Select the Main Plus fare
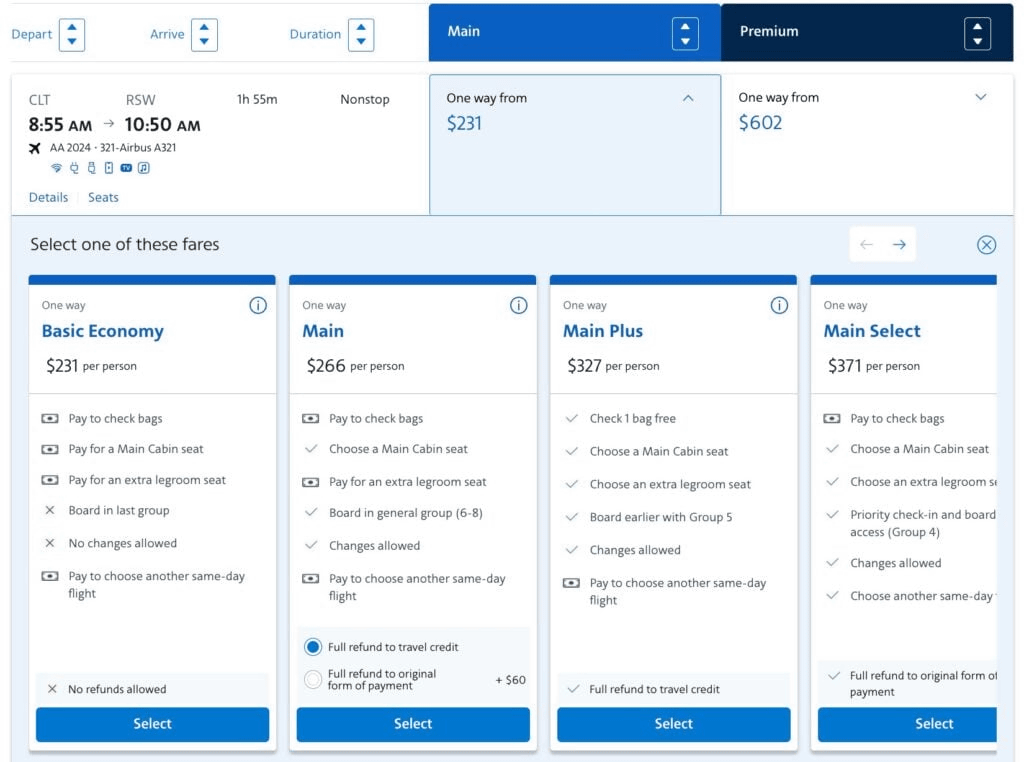The height and width of the screenshot is (762, 1024). click(673, 724)
